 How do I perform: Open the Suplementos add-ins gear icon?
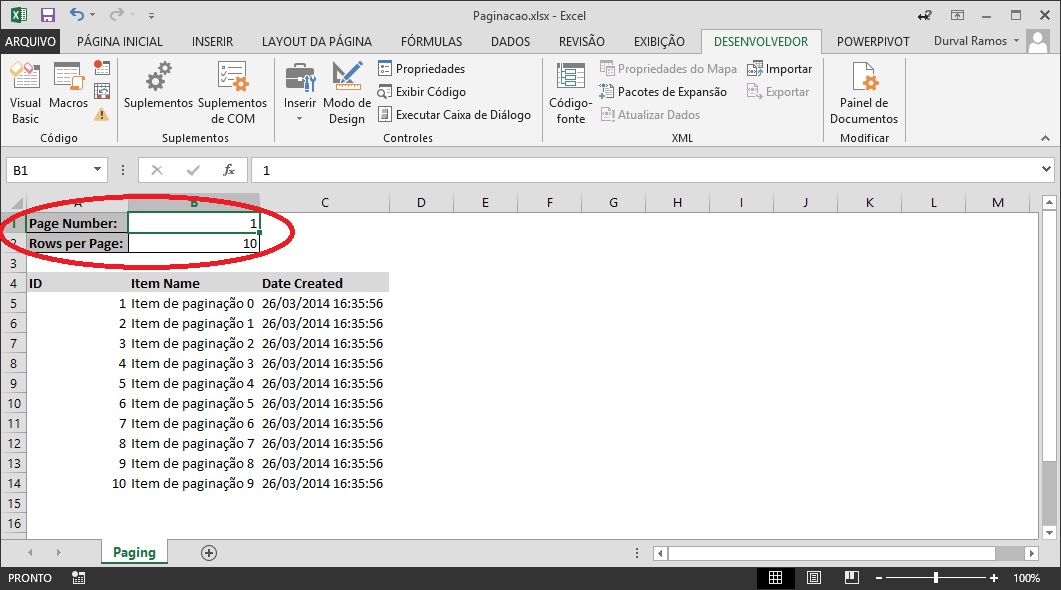[x=158, y=86]
